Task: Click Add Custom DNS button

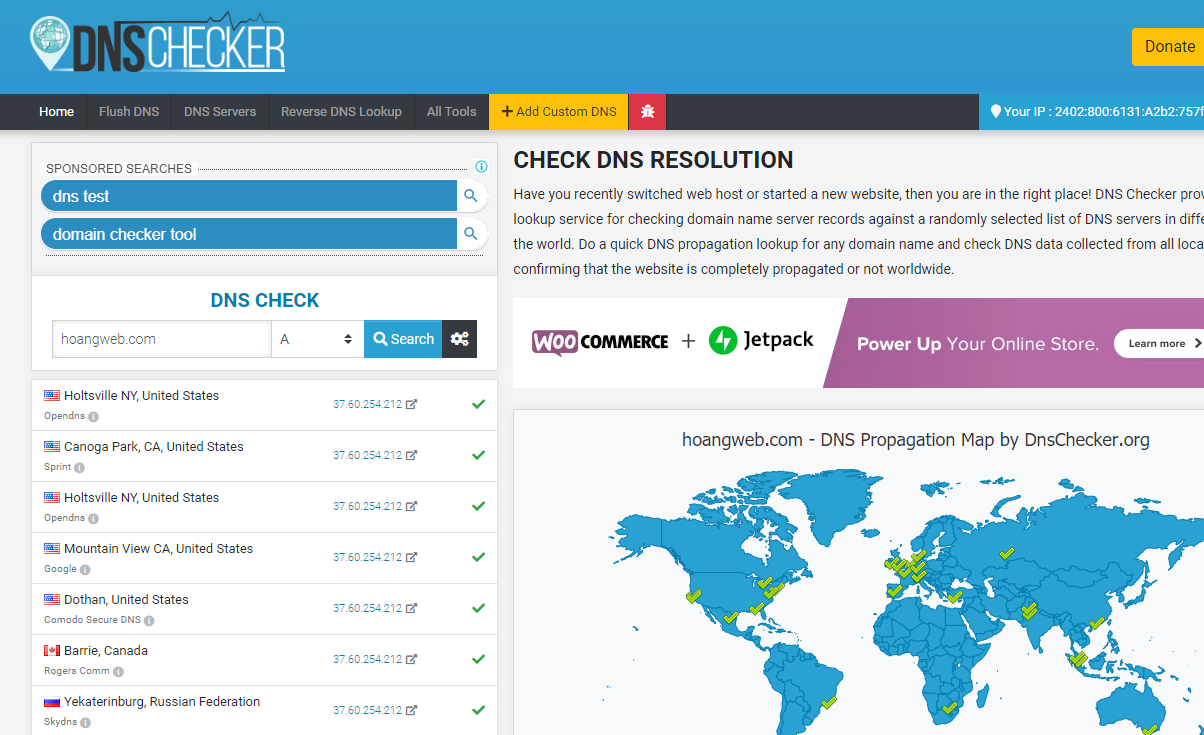Action: 559,111
